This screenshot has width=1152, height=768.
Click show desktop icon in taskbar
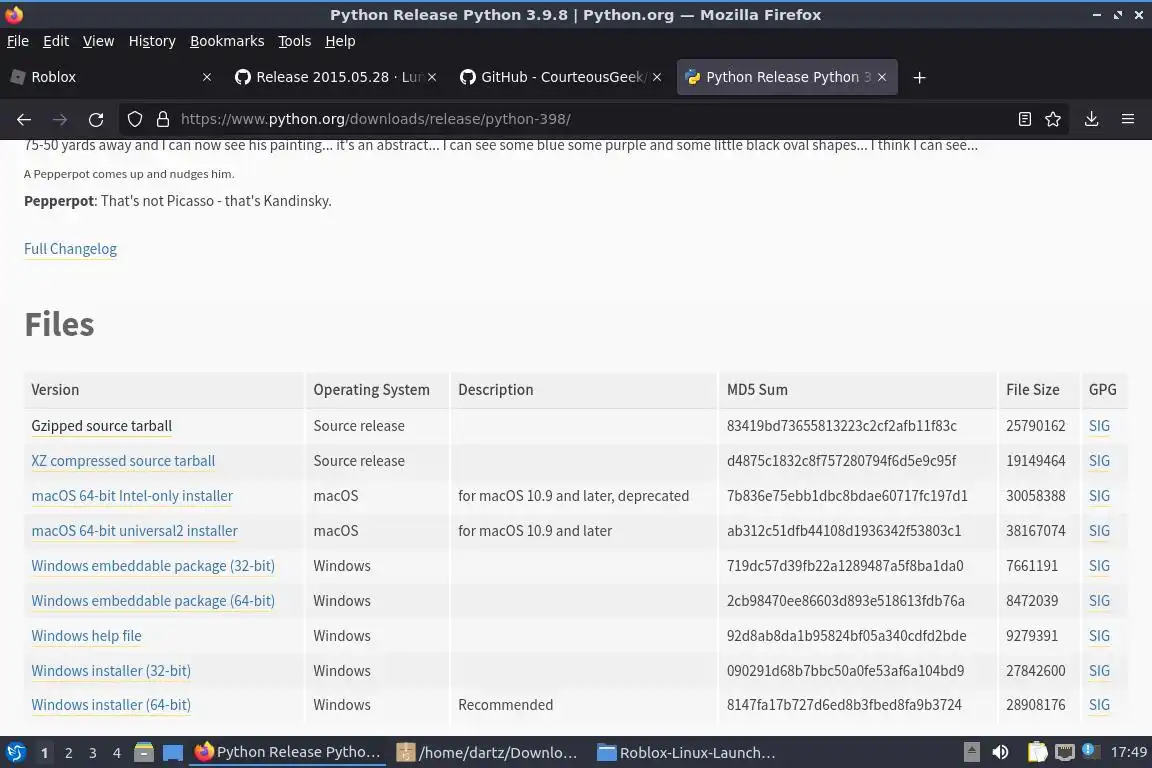tap(173, 753)
